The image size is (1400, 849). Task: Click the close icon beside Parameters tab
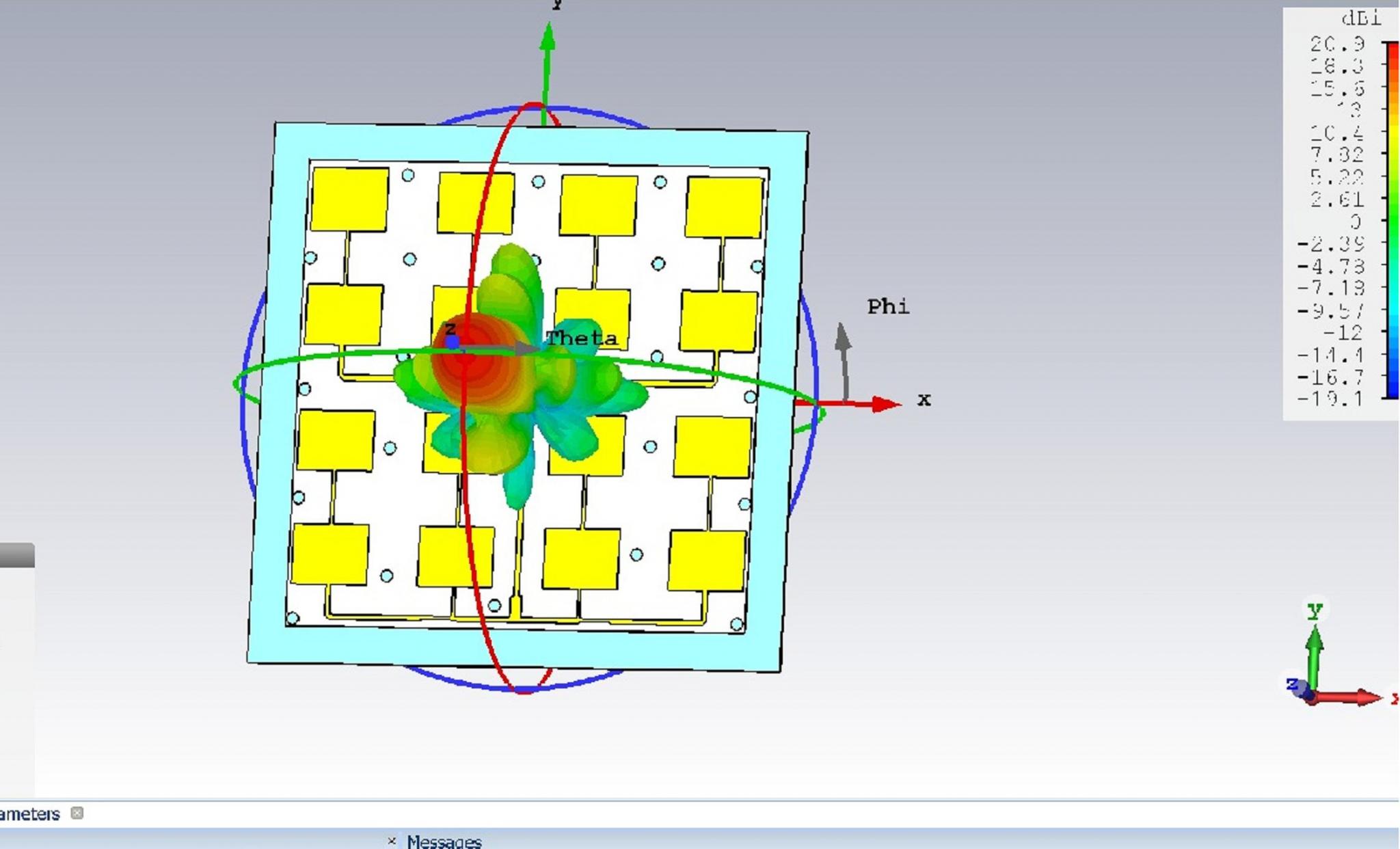point(77,813)
